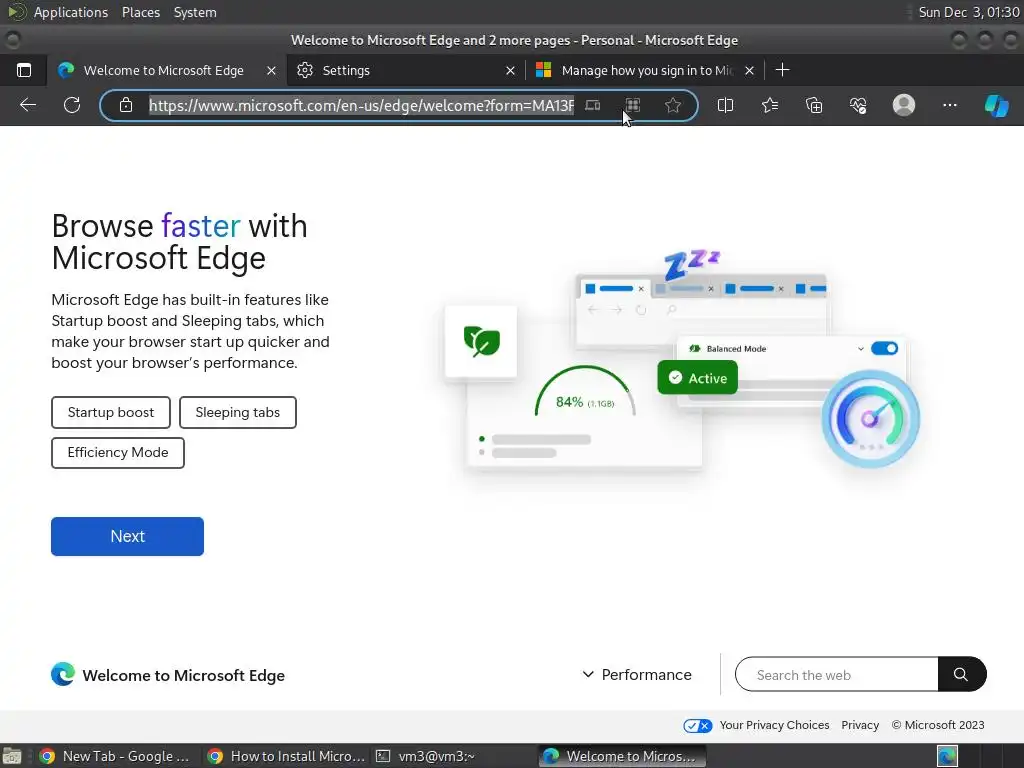The height and width of the screenshot is (768, 1024).
Task: Switch to the Settings tab
Action: click(406, 71)
